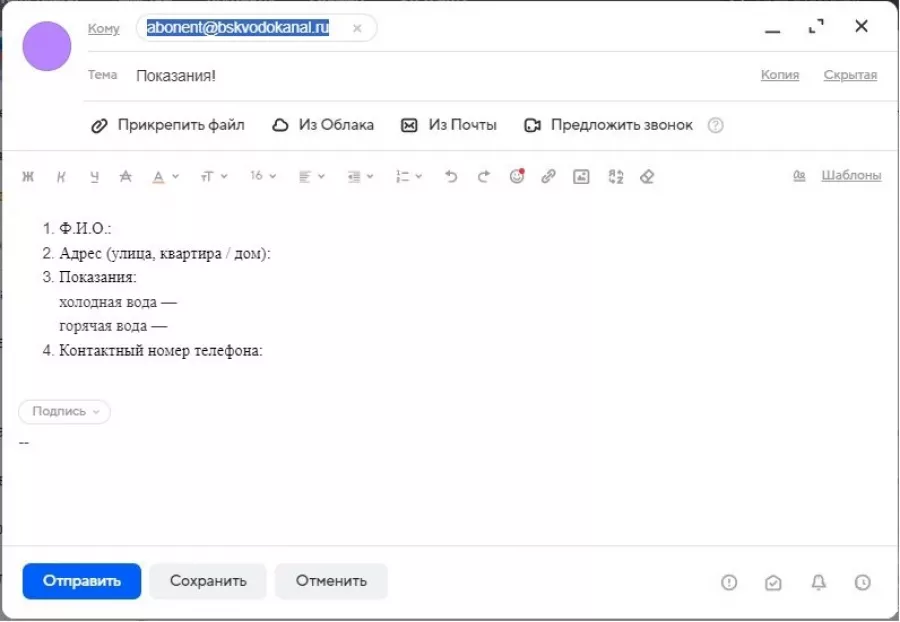Open Прикрепить файл to attach a file

168,125
